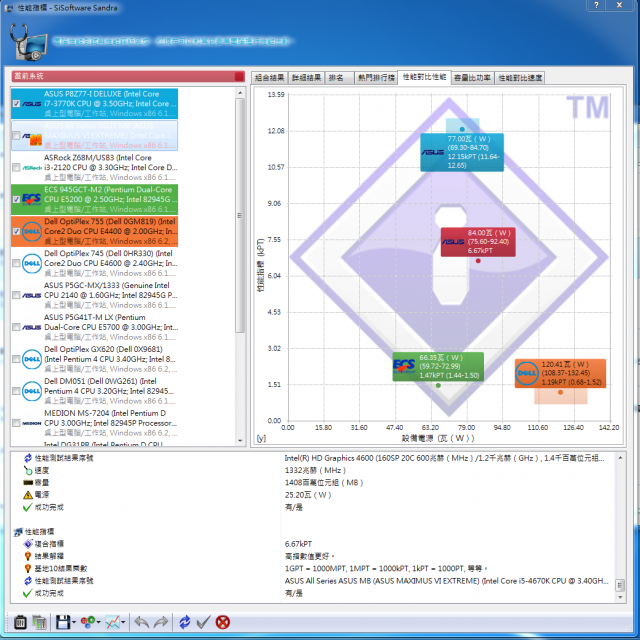
Task: Click the line graph view icon
Action: point(113,622)
